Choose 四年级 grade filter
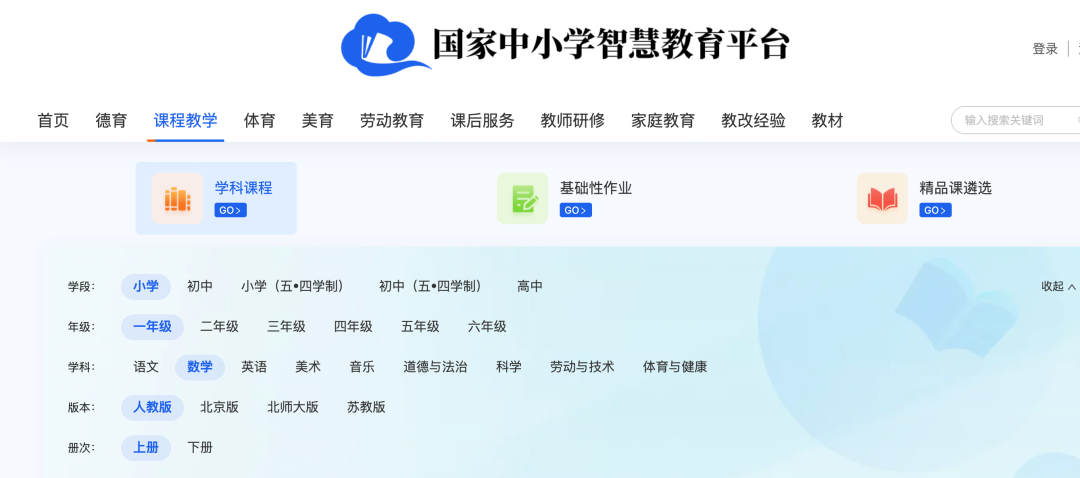1080x478 pixels. click(353, 327)
